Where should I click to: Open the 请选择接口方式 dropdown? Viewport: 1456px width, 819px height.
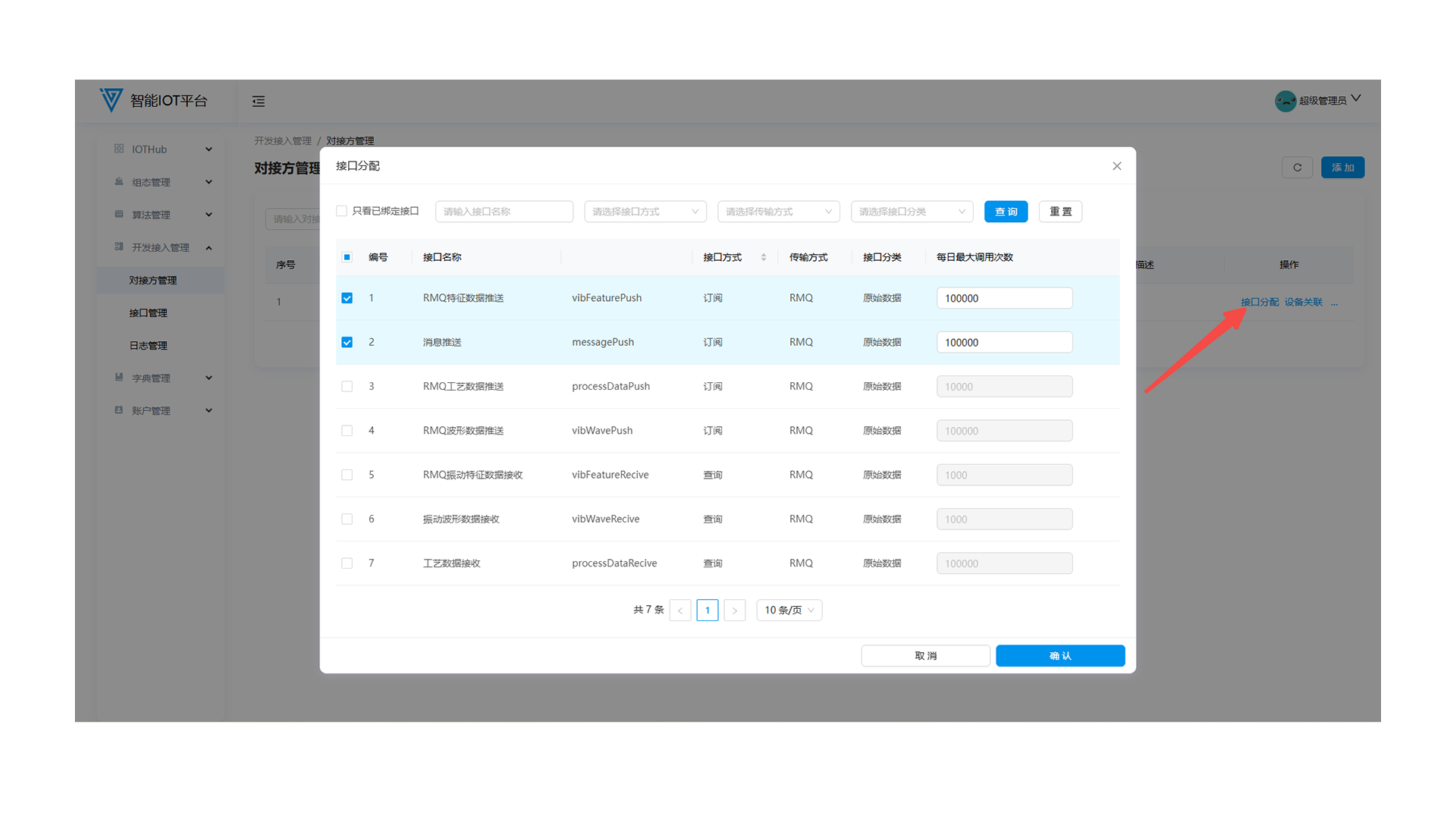pyautogui.click(x=645, y=212)
